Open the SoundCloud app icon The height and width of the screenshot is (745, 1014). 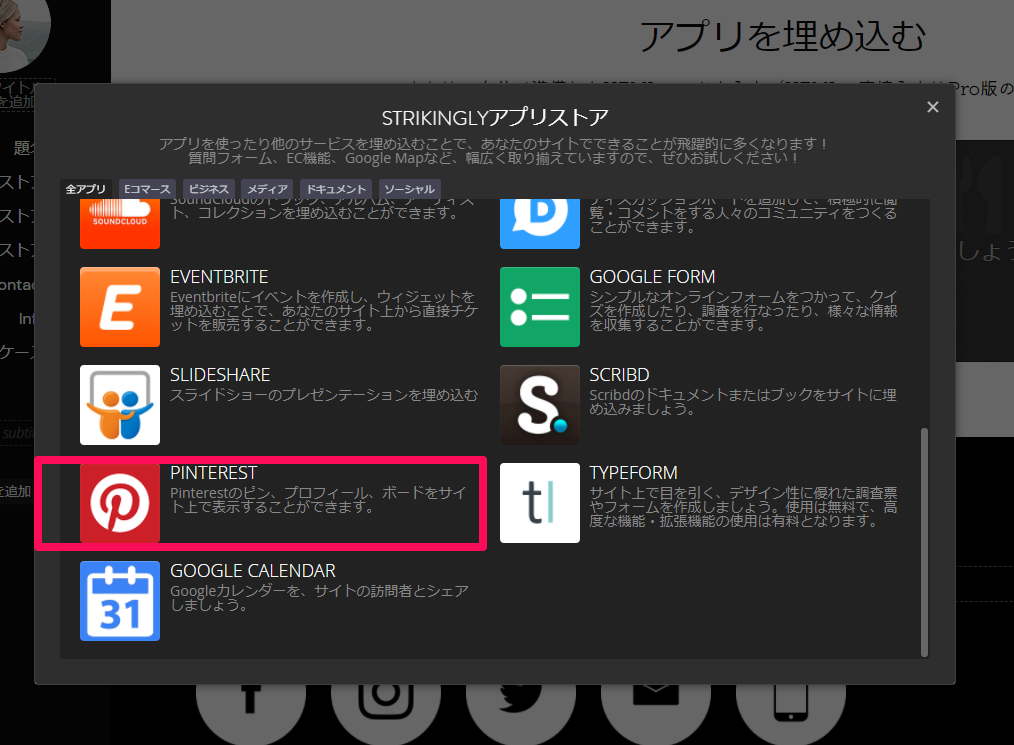tap(120, 224)
